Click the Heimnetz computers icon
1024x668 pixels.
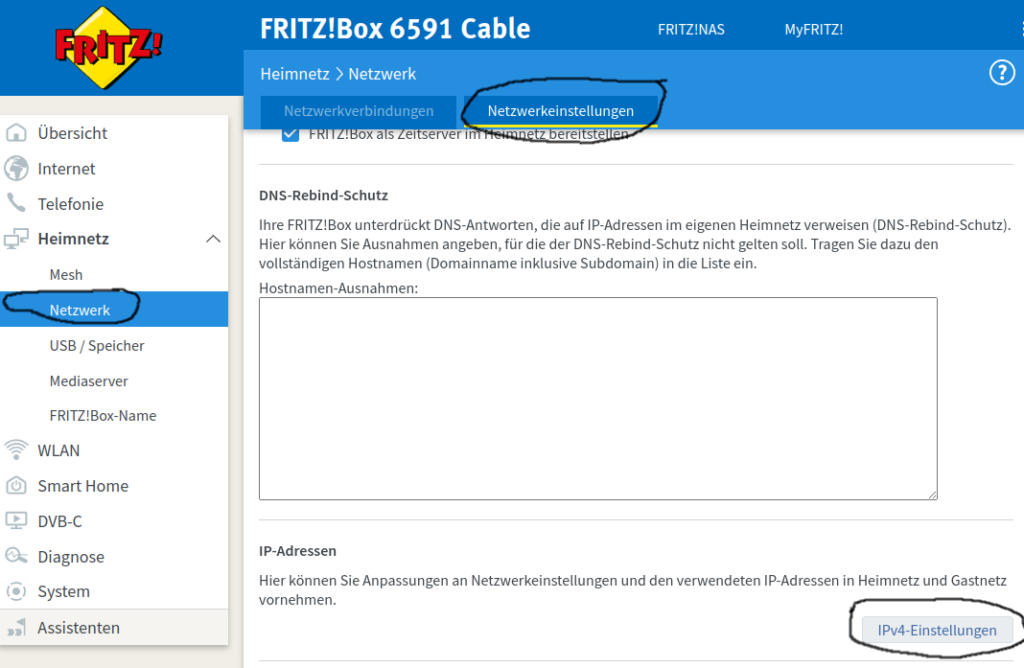coord(16,239)
